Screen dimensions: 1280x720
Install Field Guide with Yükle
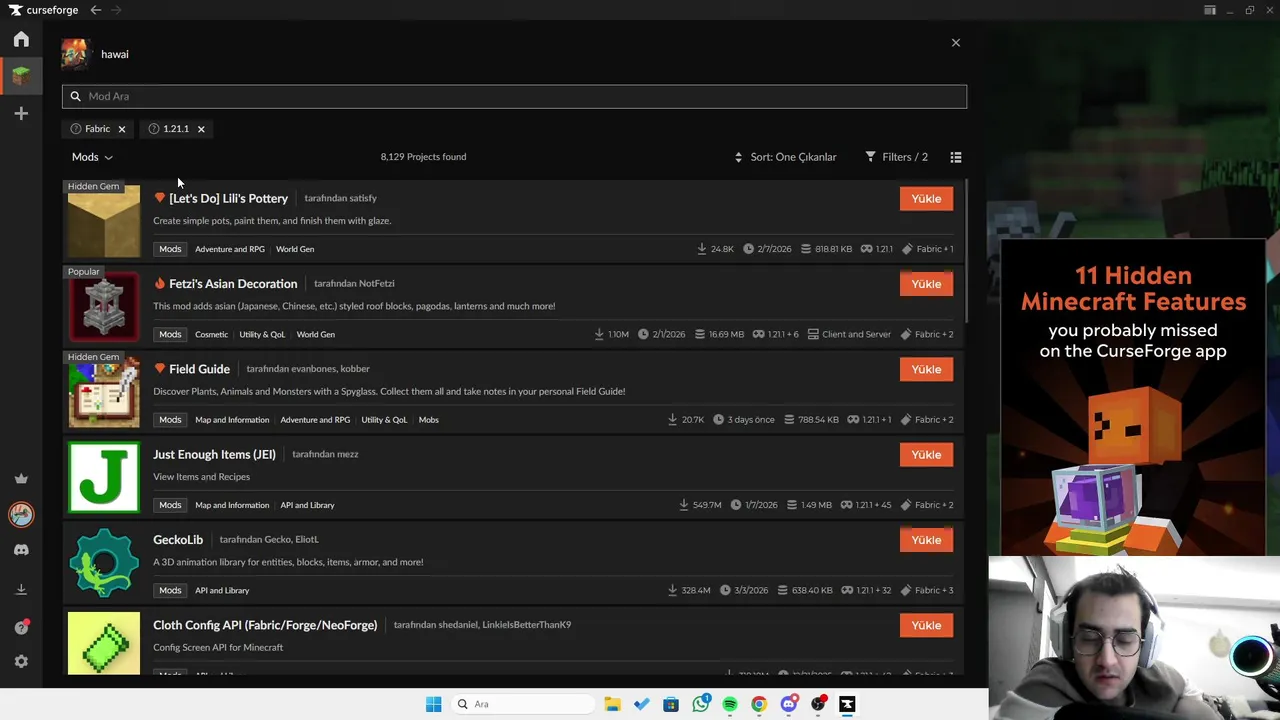(x=926, y=369)
